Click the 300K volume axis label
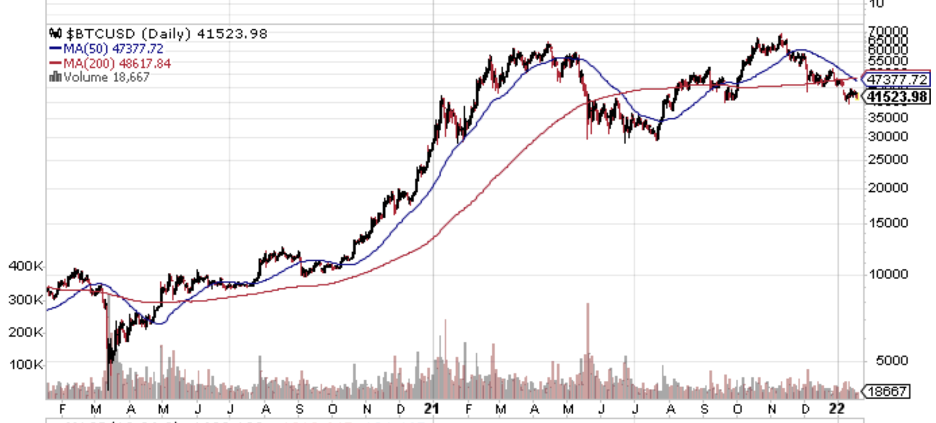936x423 pixels. coord(25,300)
